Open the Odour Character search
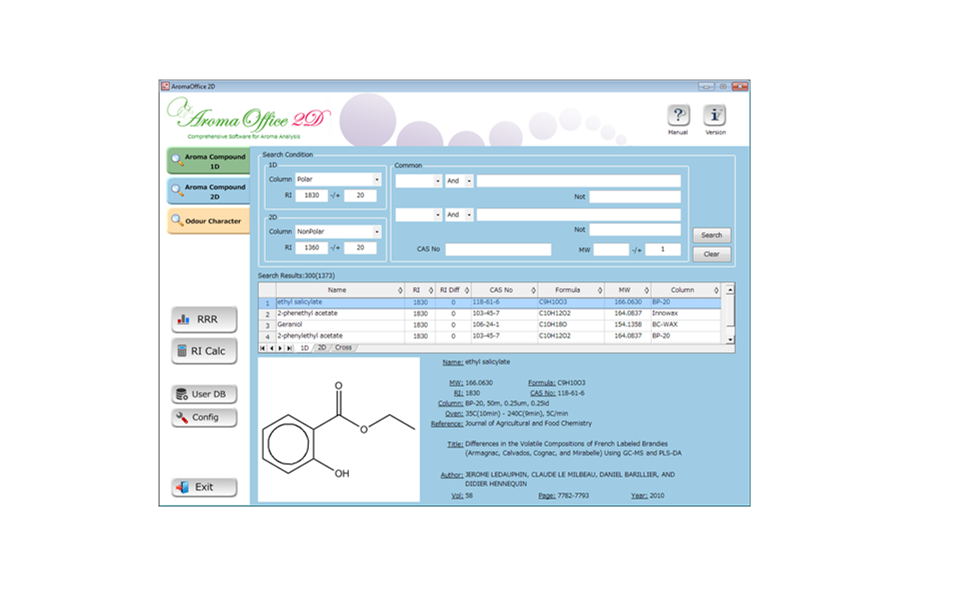This screenshot has height=610, width=960. pos(208,221)
